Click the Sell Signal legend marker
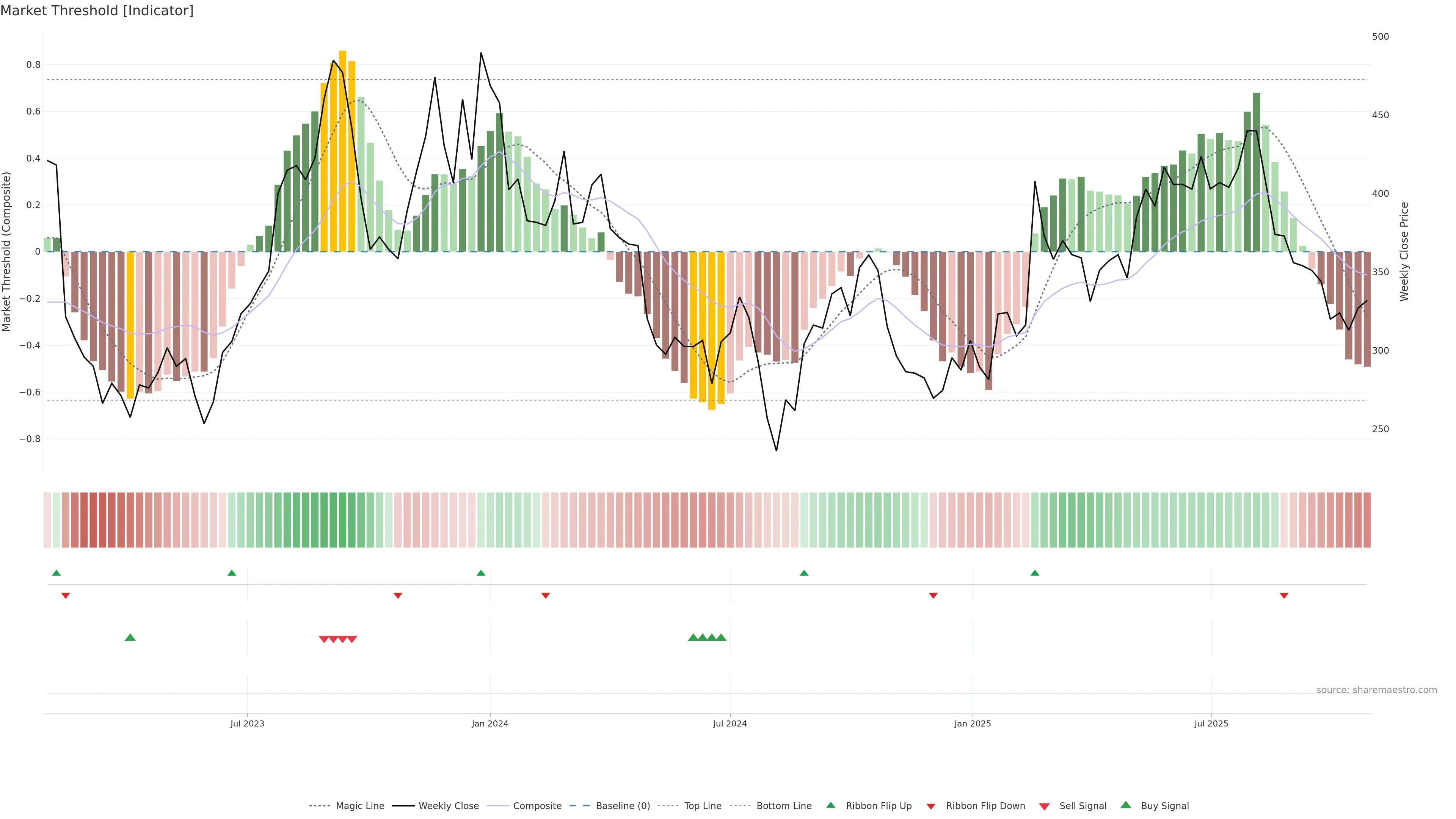The width and height of the screenshot is (1456, 819). click(x=1044, y=806)
